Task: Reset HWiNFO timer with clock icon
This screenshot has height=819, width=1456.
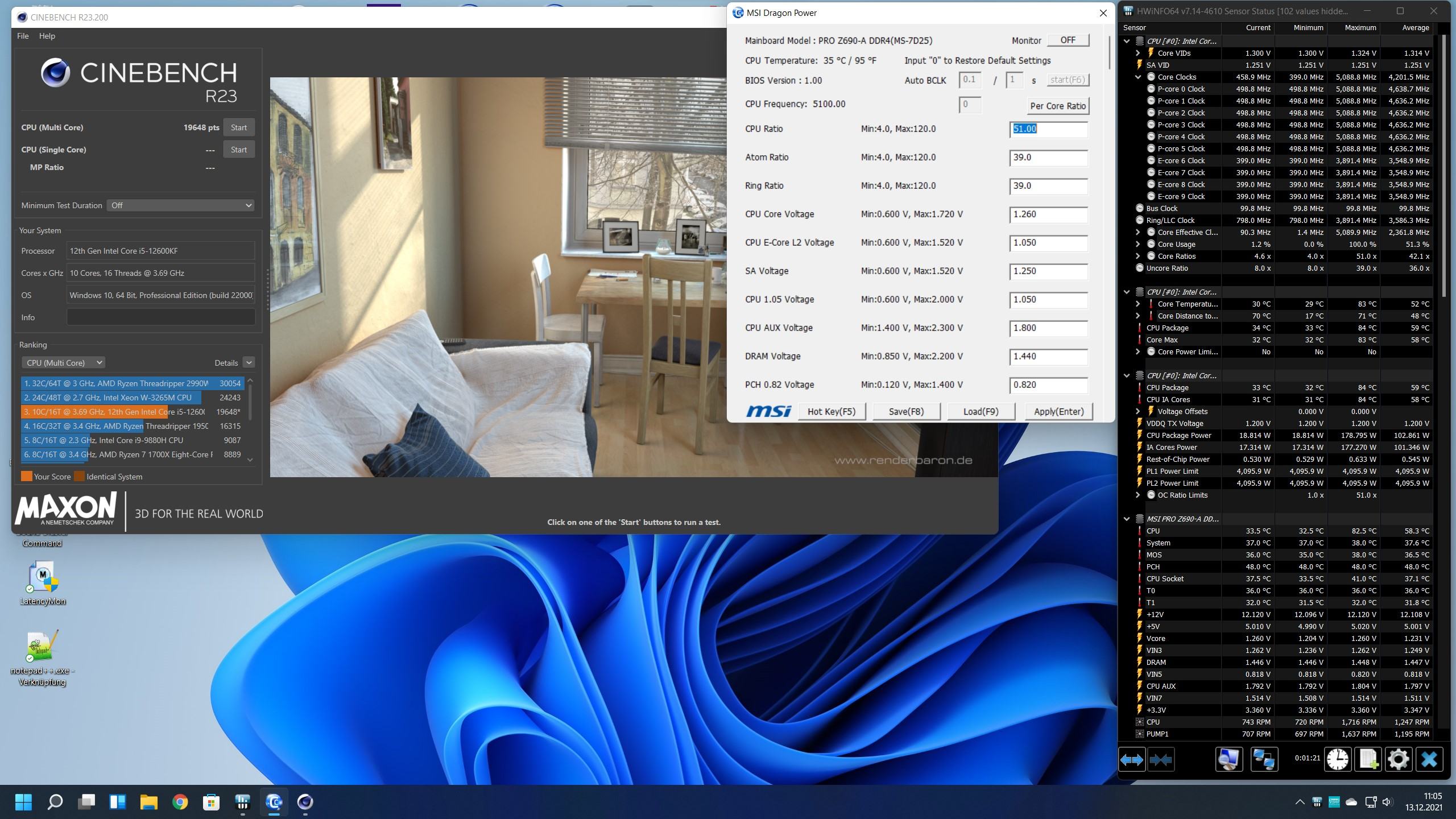Action: click(1337, 760)
